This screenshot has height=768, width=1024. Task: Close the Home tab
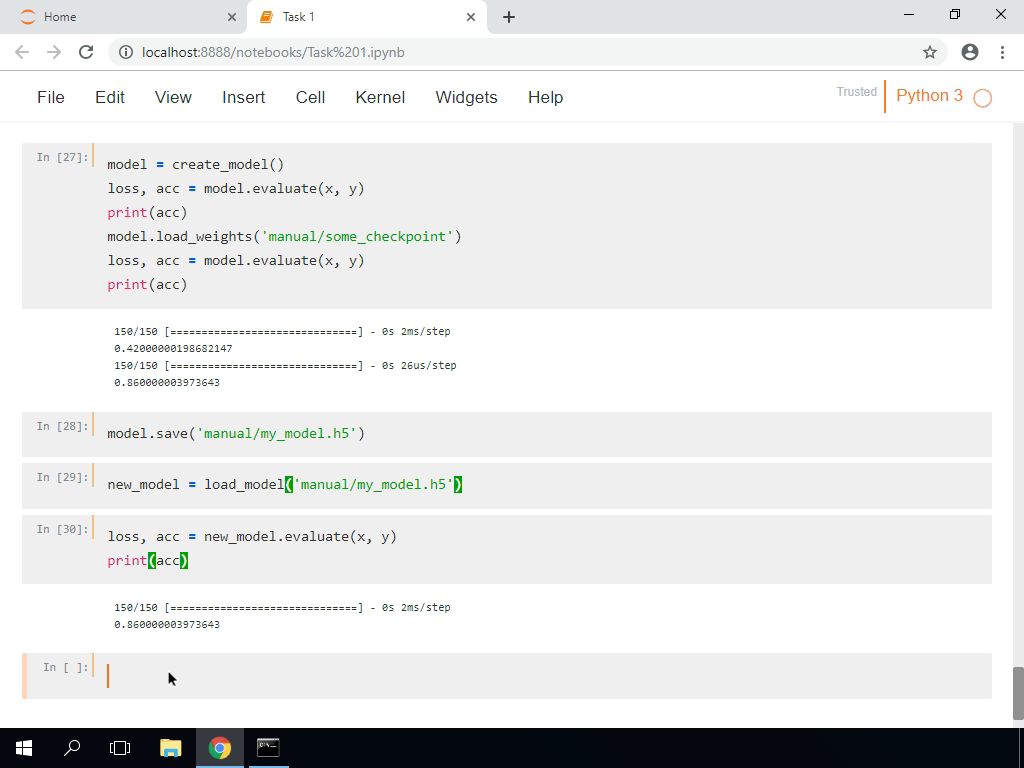tap(232, 17)
